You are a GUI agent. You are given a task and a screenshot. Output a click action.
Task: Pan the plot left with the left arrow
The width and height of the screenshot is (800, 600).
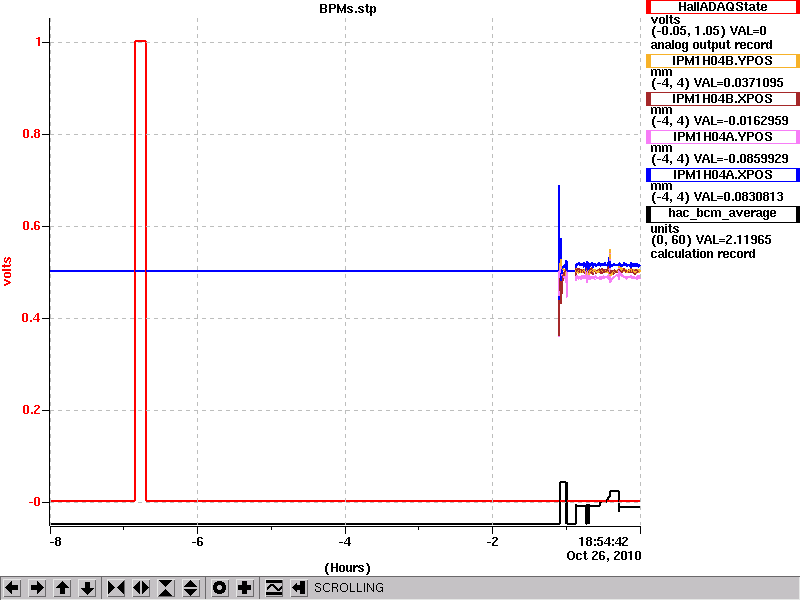12,588
